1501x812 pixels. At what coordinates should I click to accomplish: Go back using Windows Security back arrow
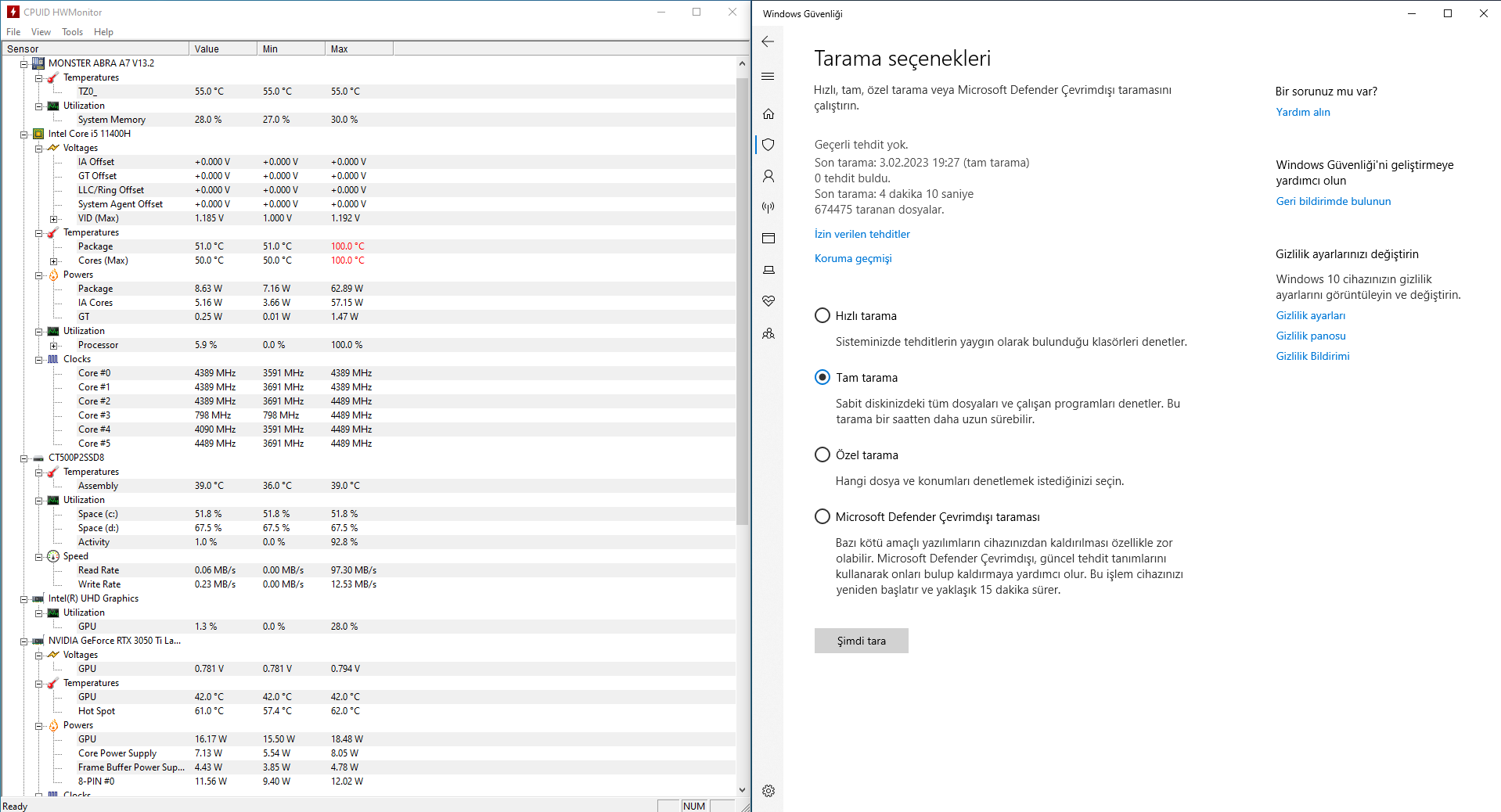(x=768, y=41)
